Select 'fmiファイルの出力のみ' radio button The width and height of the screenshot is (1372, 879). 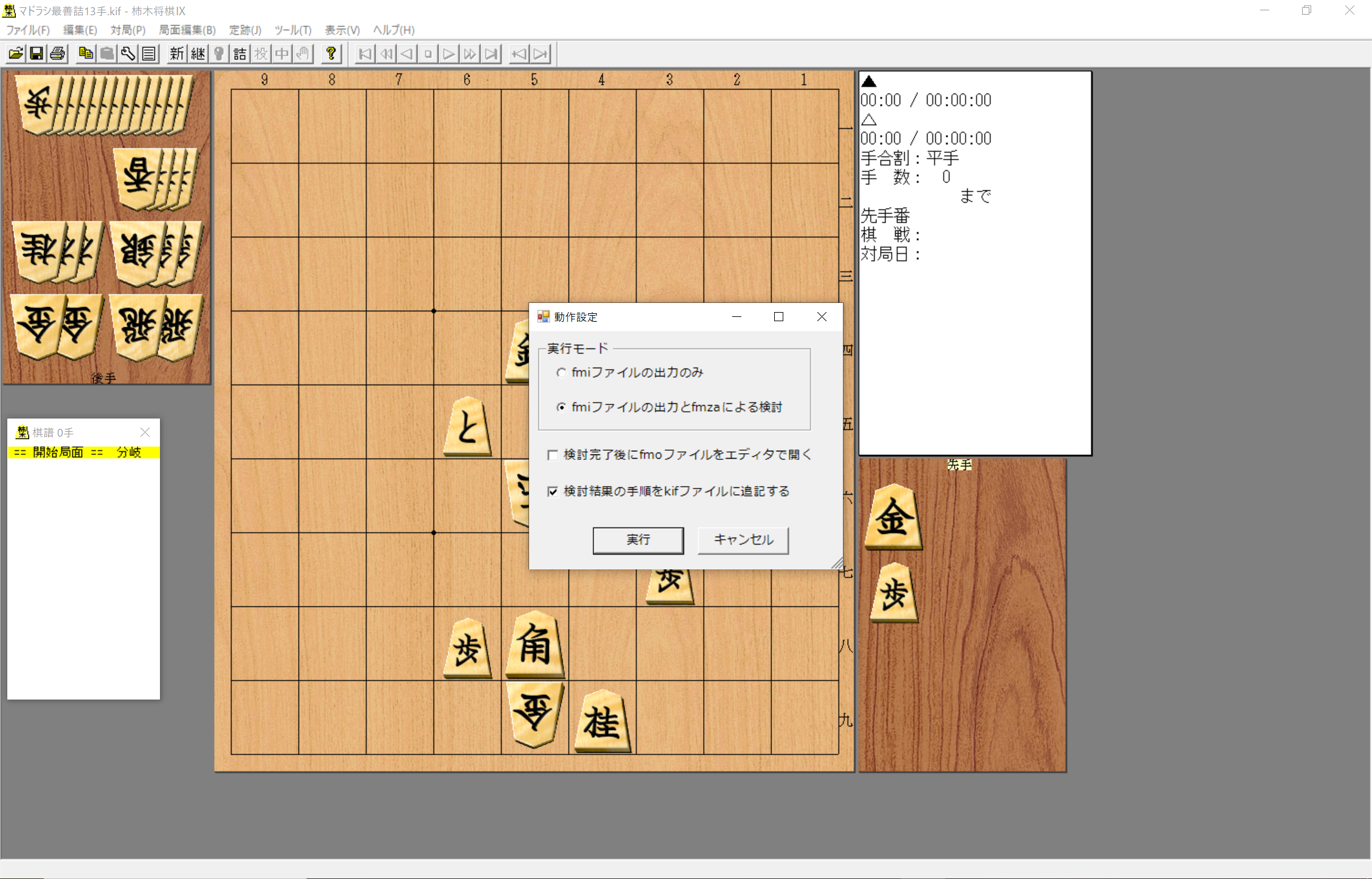pos(561,372)
